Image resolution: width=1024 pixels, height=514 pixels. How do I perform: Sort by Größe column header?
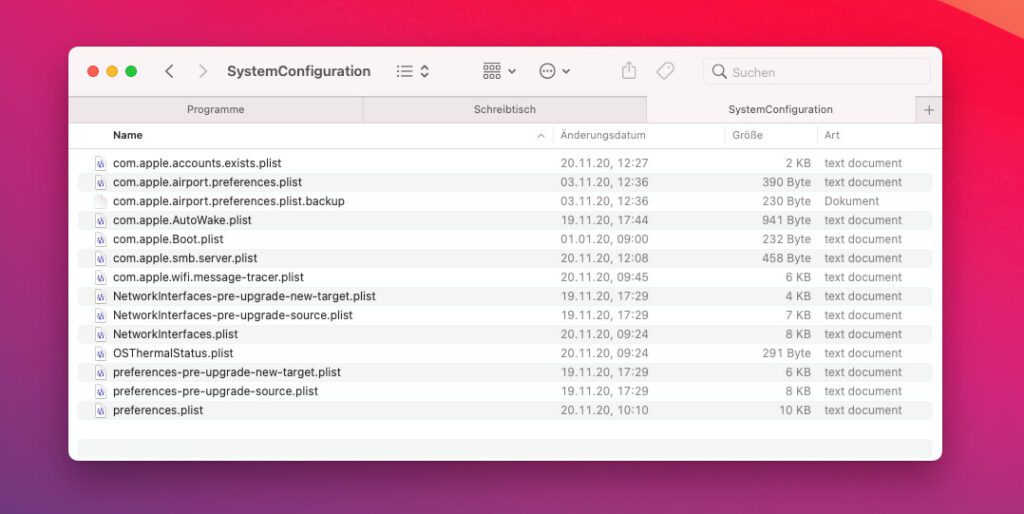click(747, 135)
